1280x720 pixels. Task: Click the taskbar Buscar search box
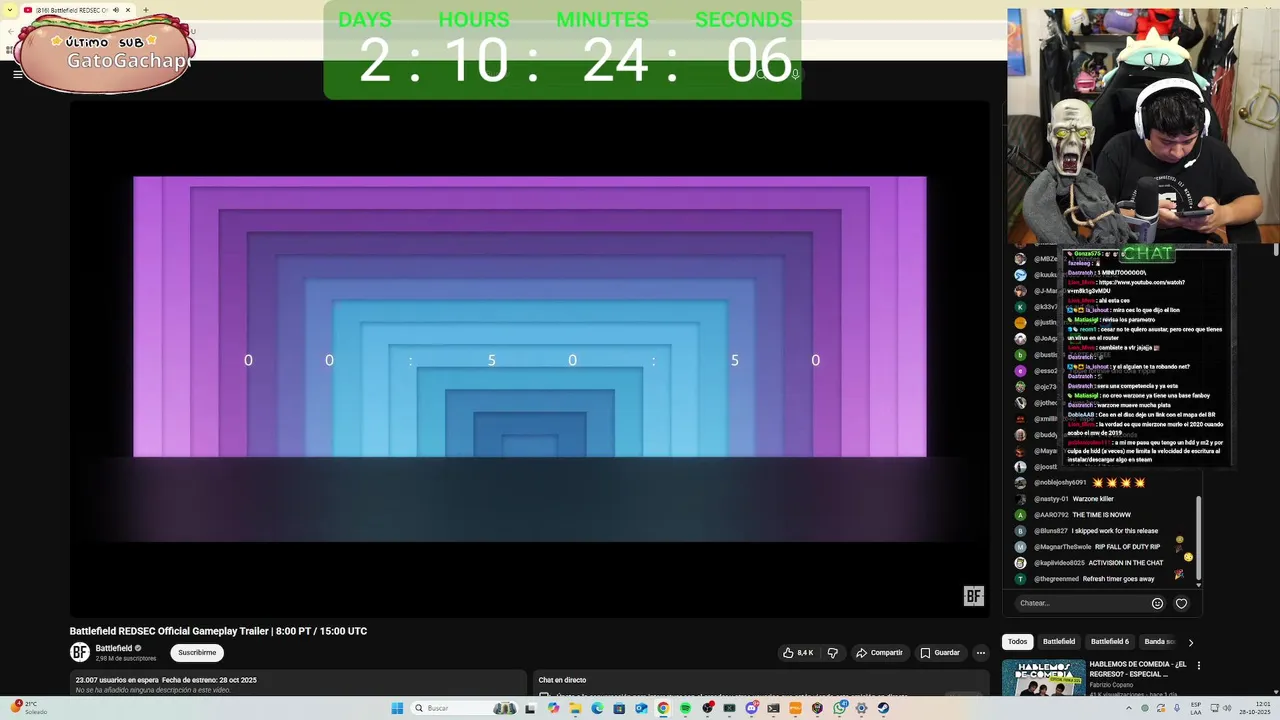pos(465,708)
